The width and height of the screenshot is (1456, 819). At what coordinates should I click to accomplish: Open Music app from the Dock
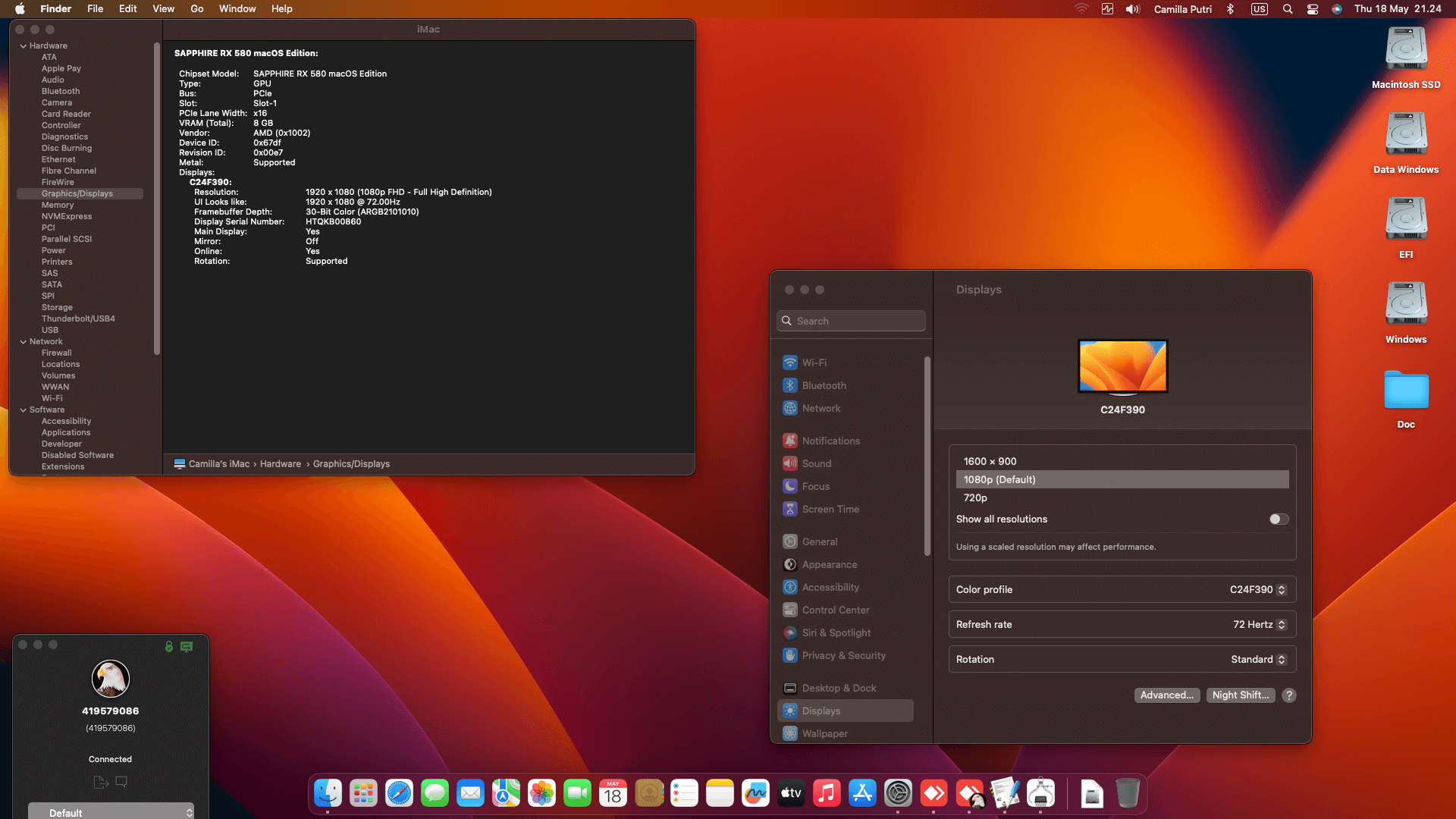[827, 793]
